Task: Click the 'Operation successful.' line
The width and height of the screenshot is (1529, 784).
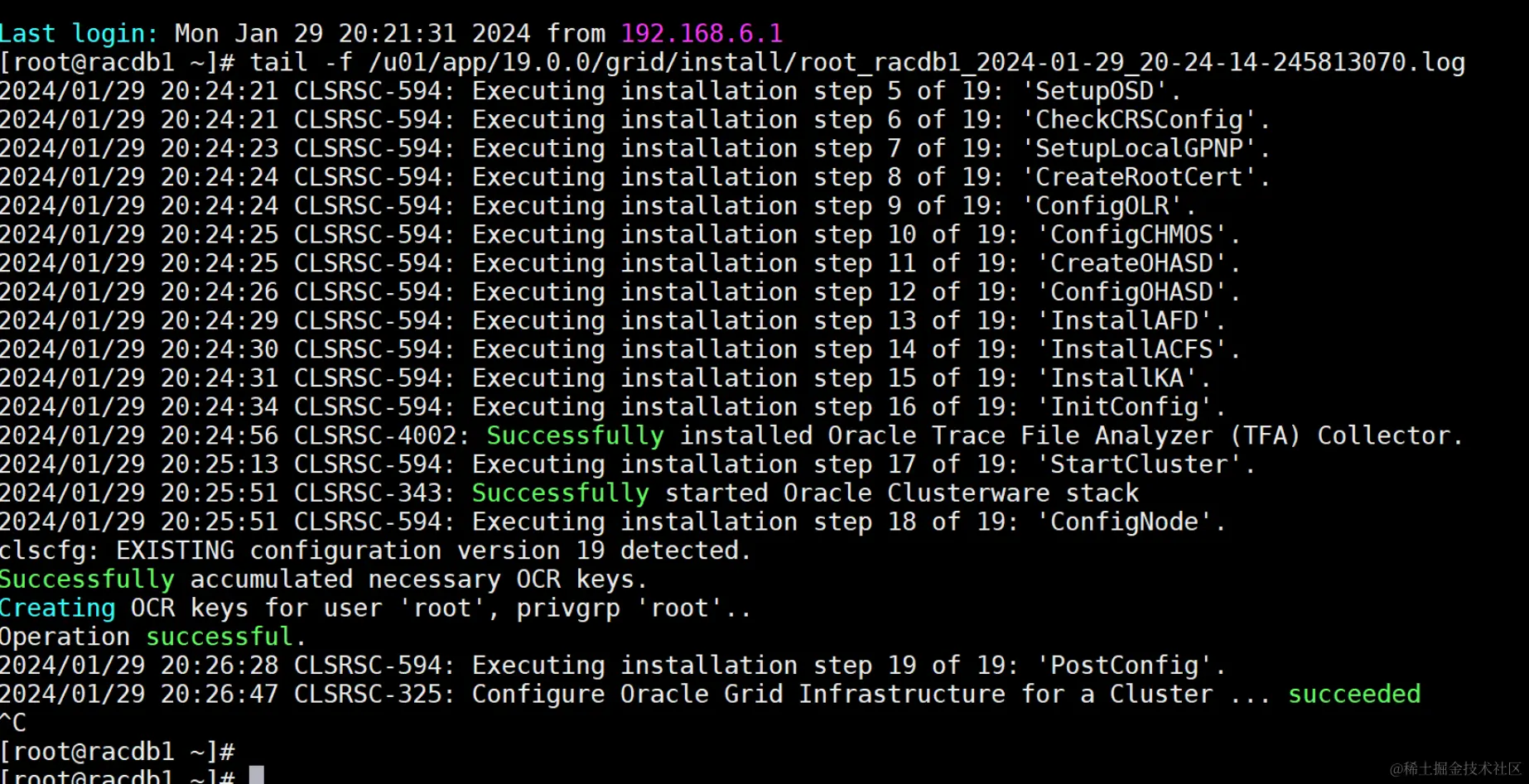Action: pyautogui.click(x=153, y=637)
